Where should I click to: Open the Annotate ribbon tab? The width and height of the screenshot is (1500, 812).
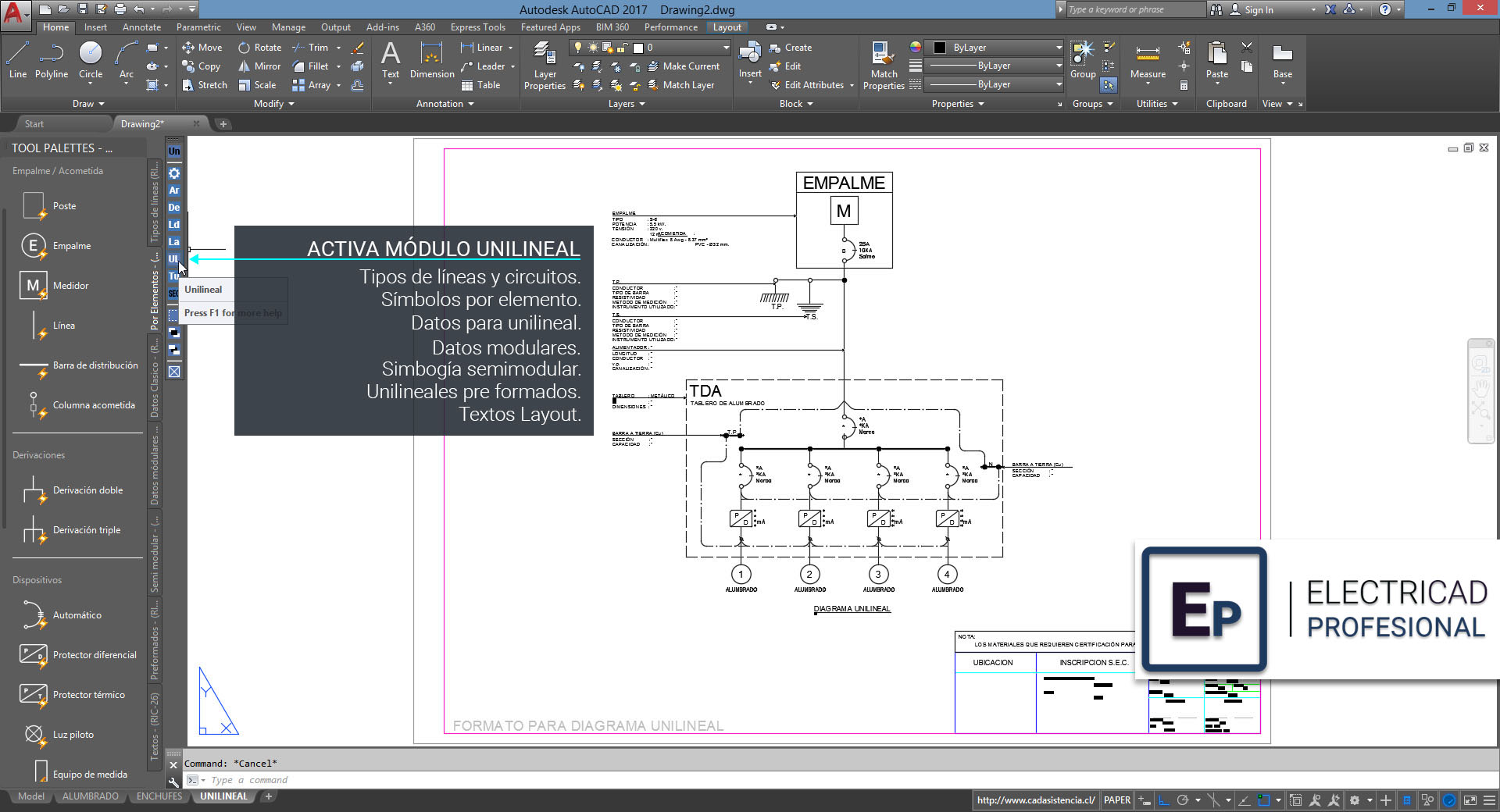click(141, 27)
